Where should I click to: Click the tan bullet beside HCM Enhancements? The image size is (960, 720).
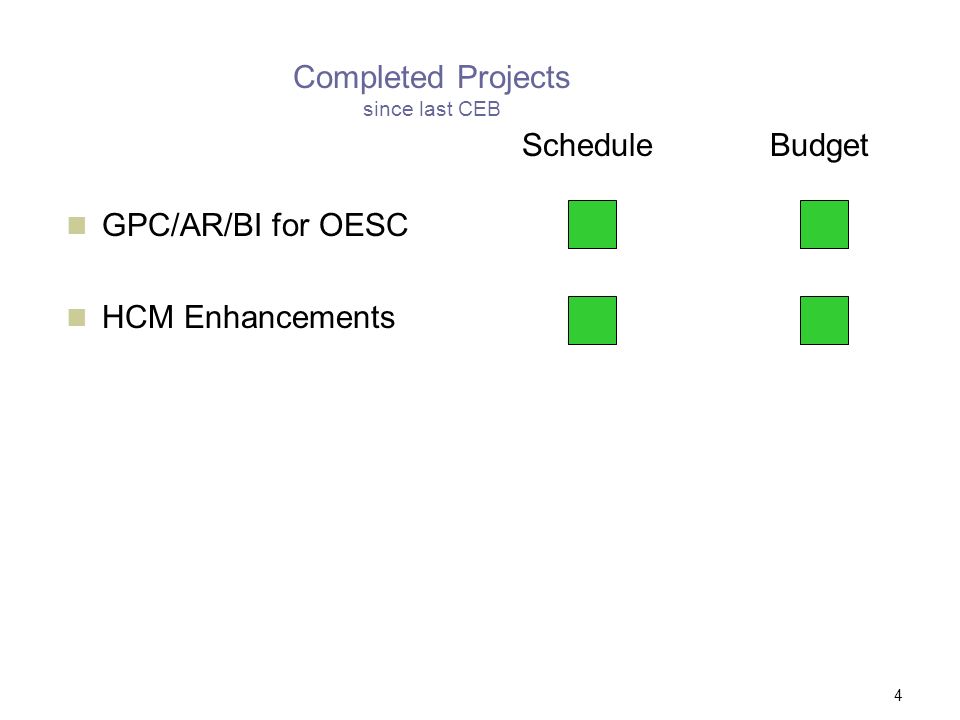pyautogui.click(x=77, y=317)
